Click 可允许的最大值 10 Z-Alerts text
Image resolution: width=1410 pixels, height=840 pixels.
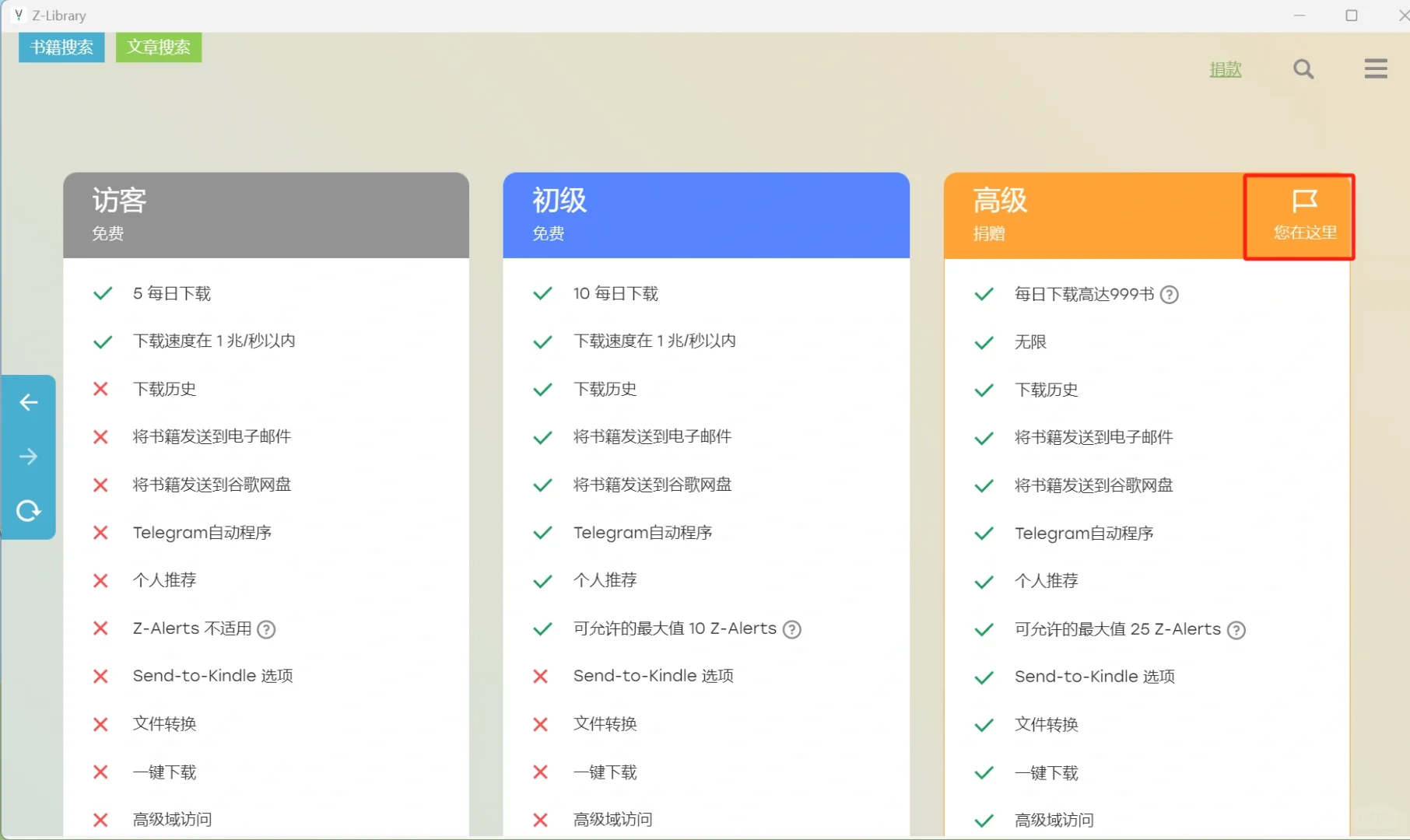(x=675, y=629)
